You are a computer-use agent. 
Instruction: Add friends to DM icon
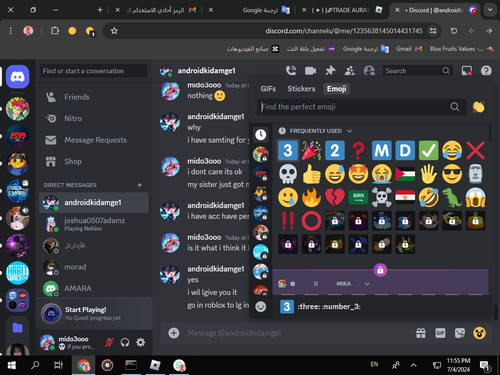350,71
